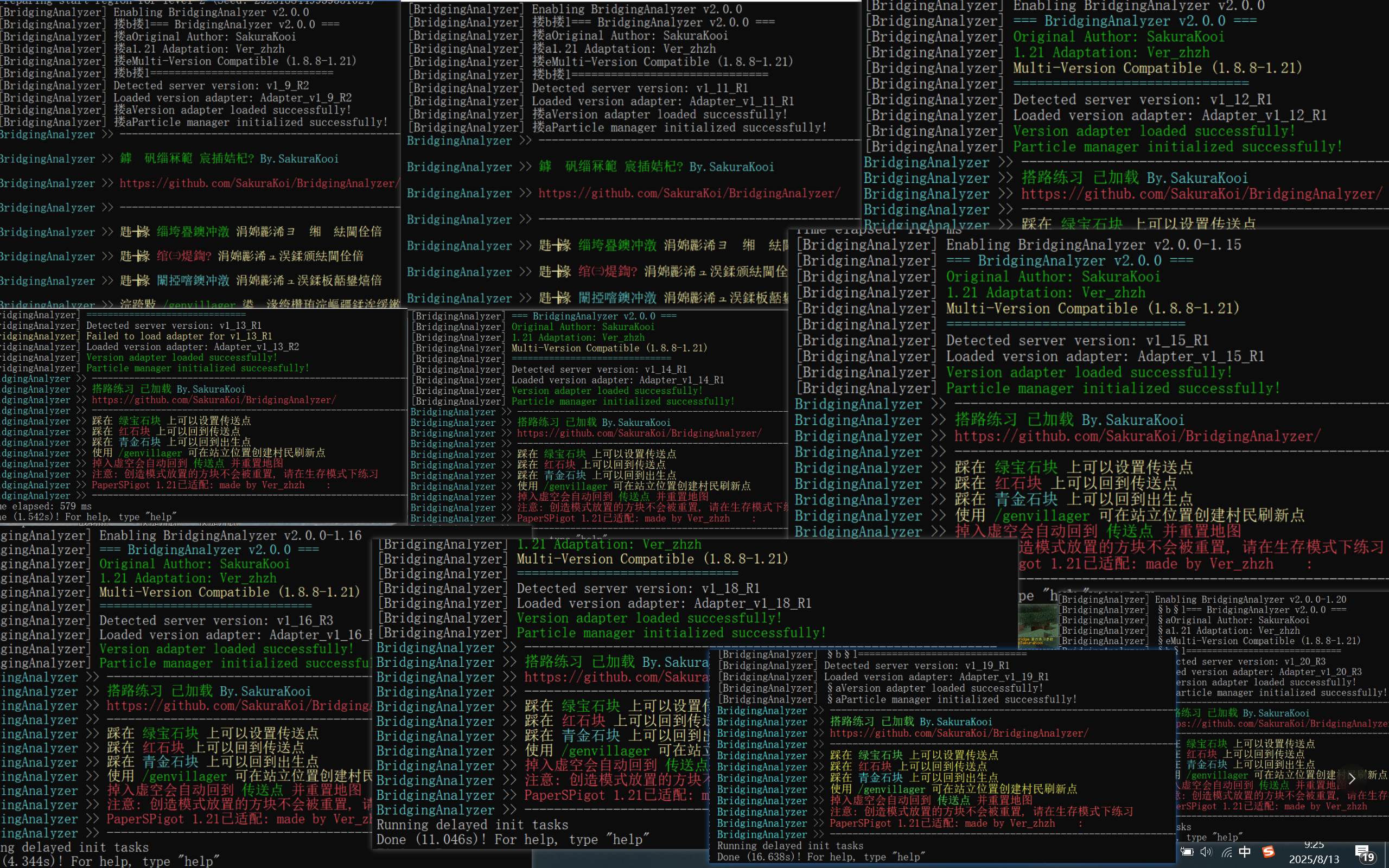Image resolution: width=1389 pixels, height=868 pixels.
Task: Open the GitHub URL in the v1_15_R1 console
Action: [1138, 436]
